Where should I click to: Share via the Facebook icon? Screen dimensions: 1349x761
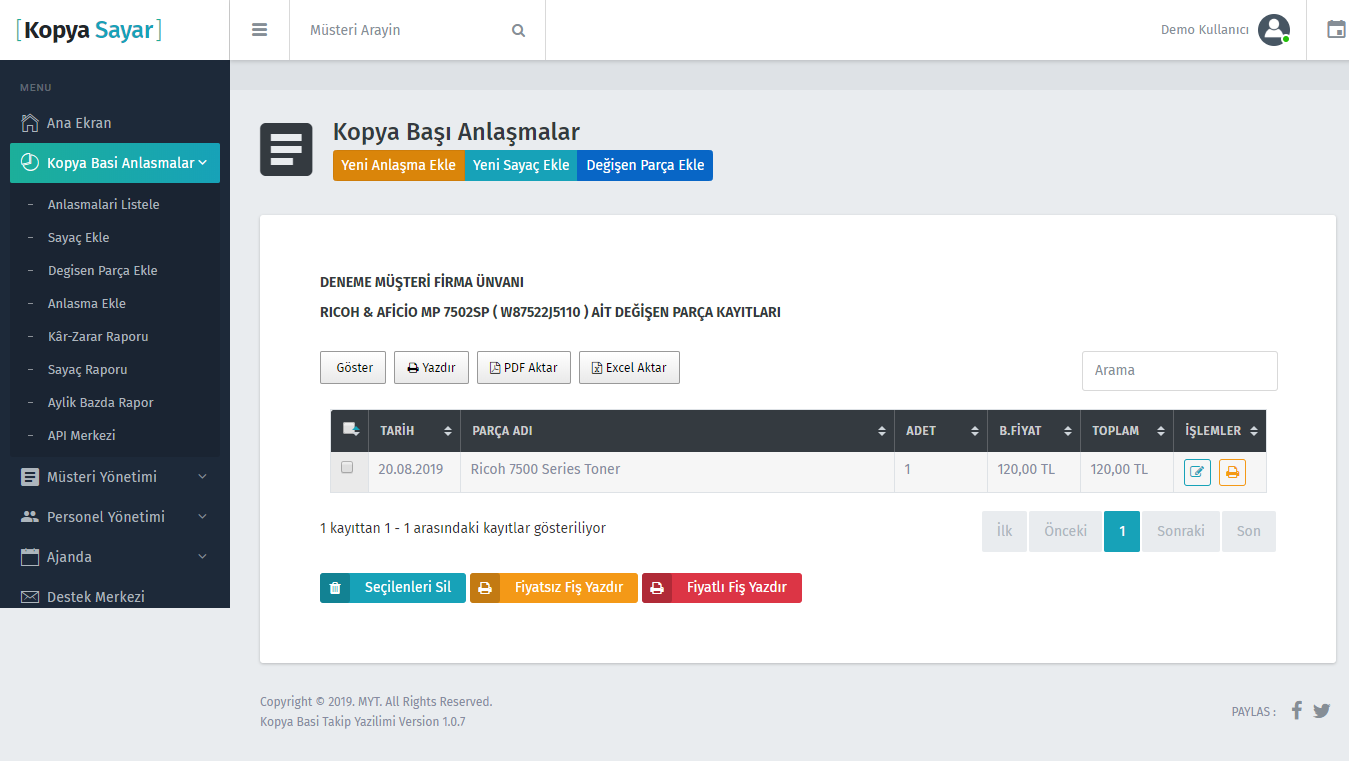(x=1296, y=710)
